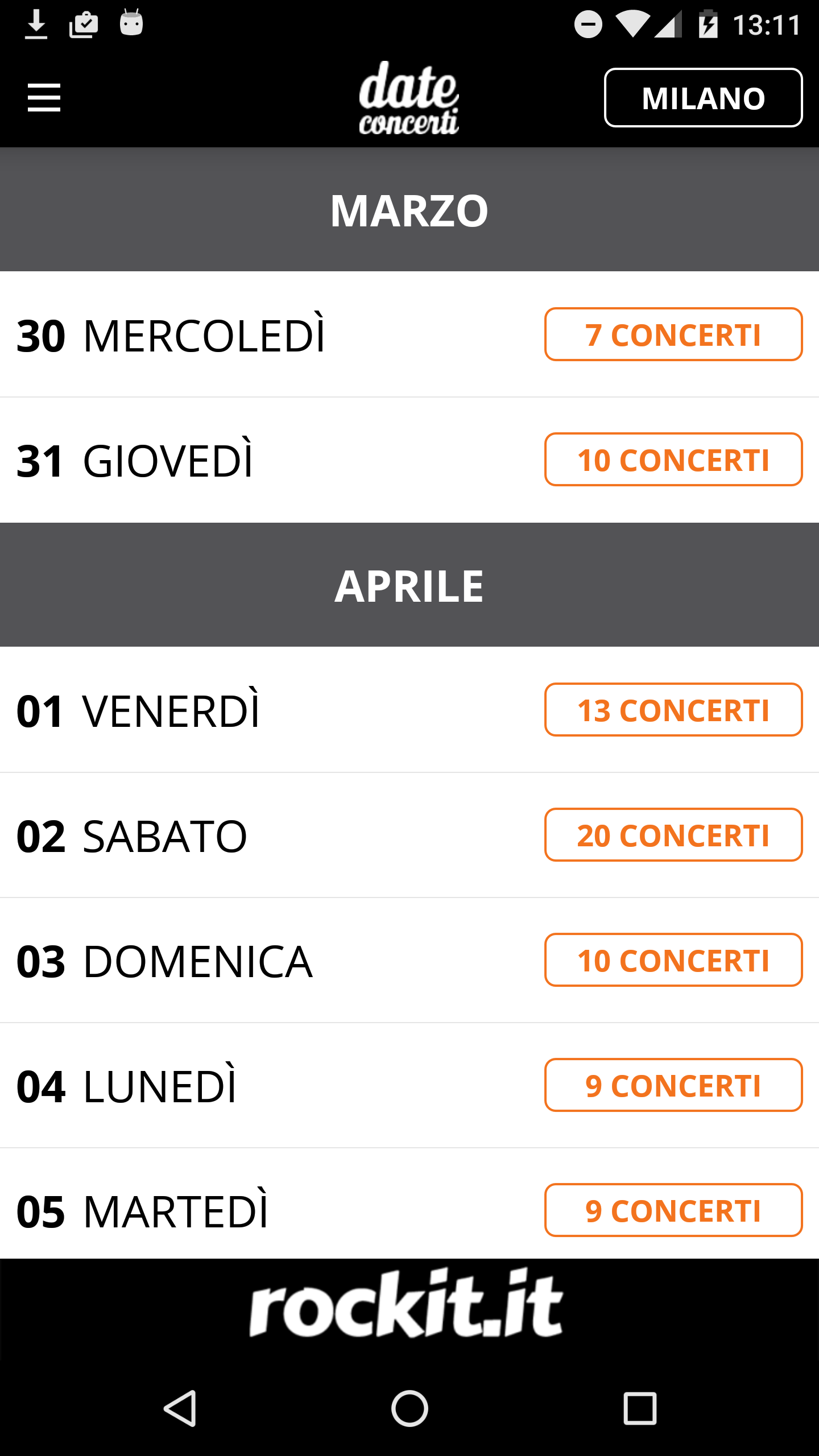Tap the task-completed notification icon in status bar
Viewport: 819px width, 1456px height.
tap(84, 24)
